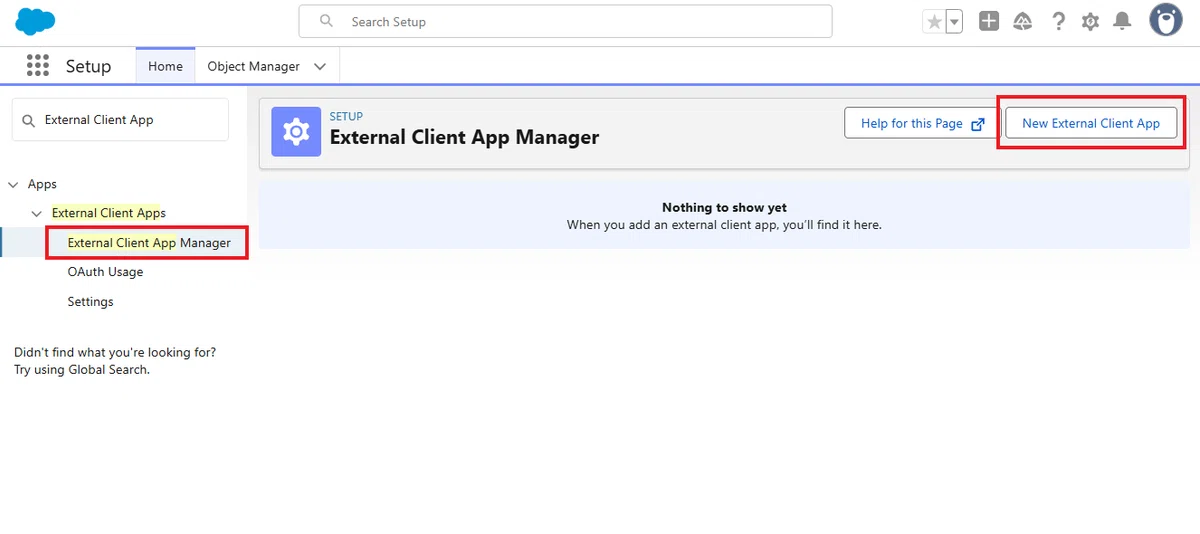Switch to the Object Manager tab
1200x534 pixels.
253,66
